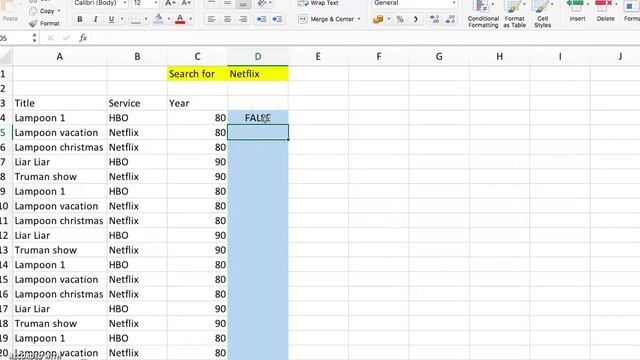Click the Format painter brush

pos(44,23)
